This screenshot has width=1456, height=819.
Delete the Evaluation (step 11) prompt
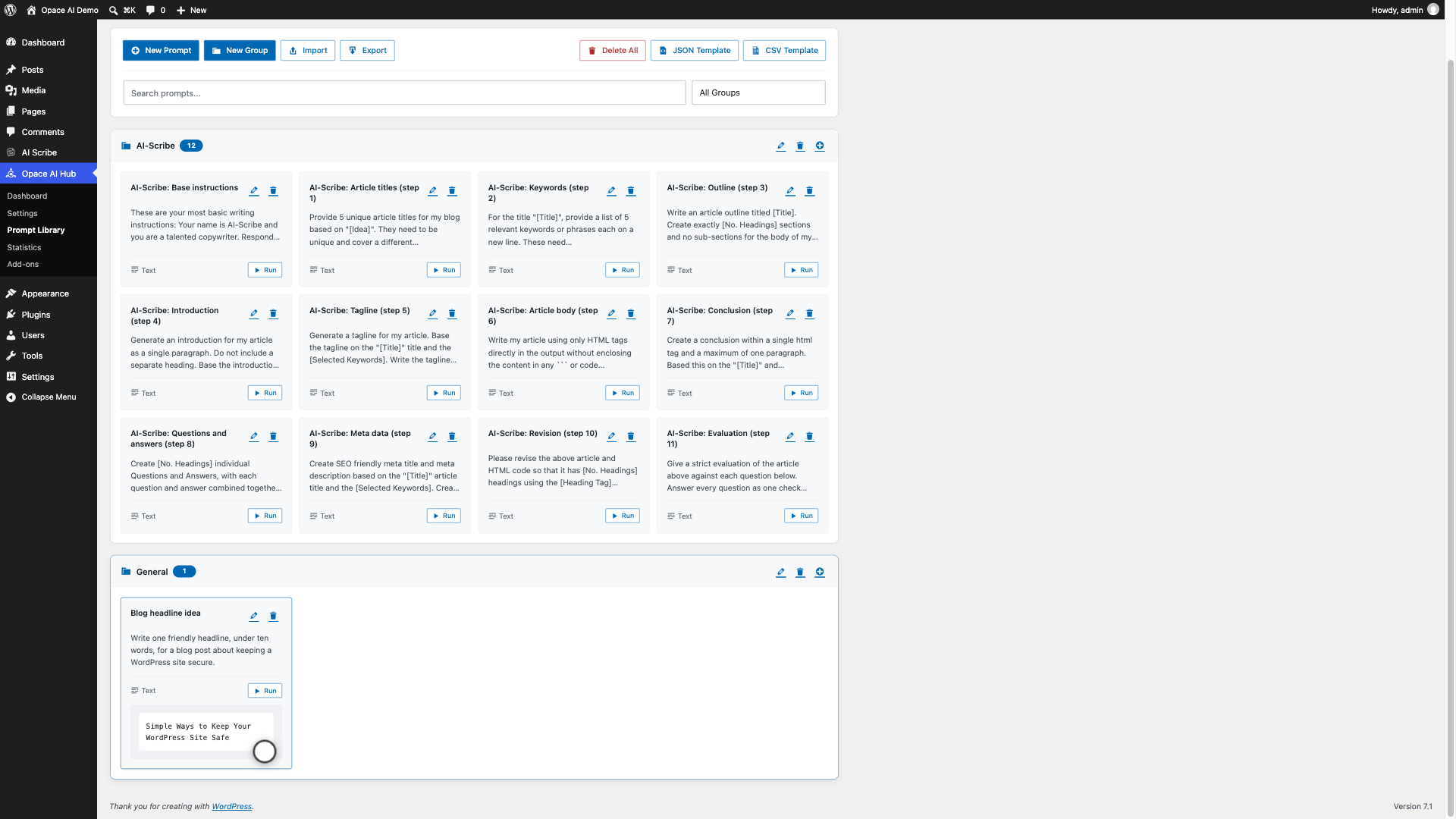[810, 437]
